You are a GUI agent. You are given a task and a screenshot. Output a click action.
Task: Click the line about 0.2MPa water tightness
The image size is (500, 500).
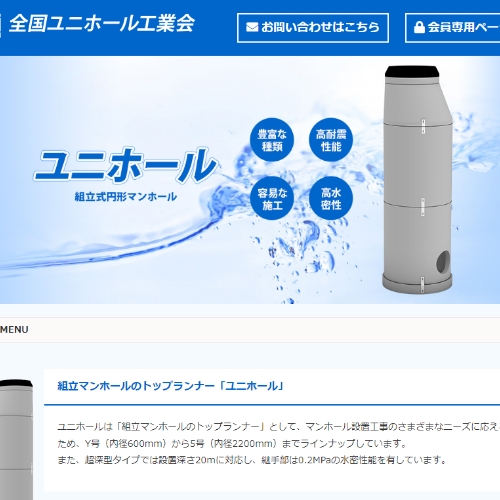[x=252, y=460]
